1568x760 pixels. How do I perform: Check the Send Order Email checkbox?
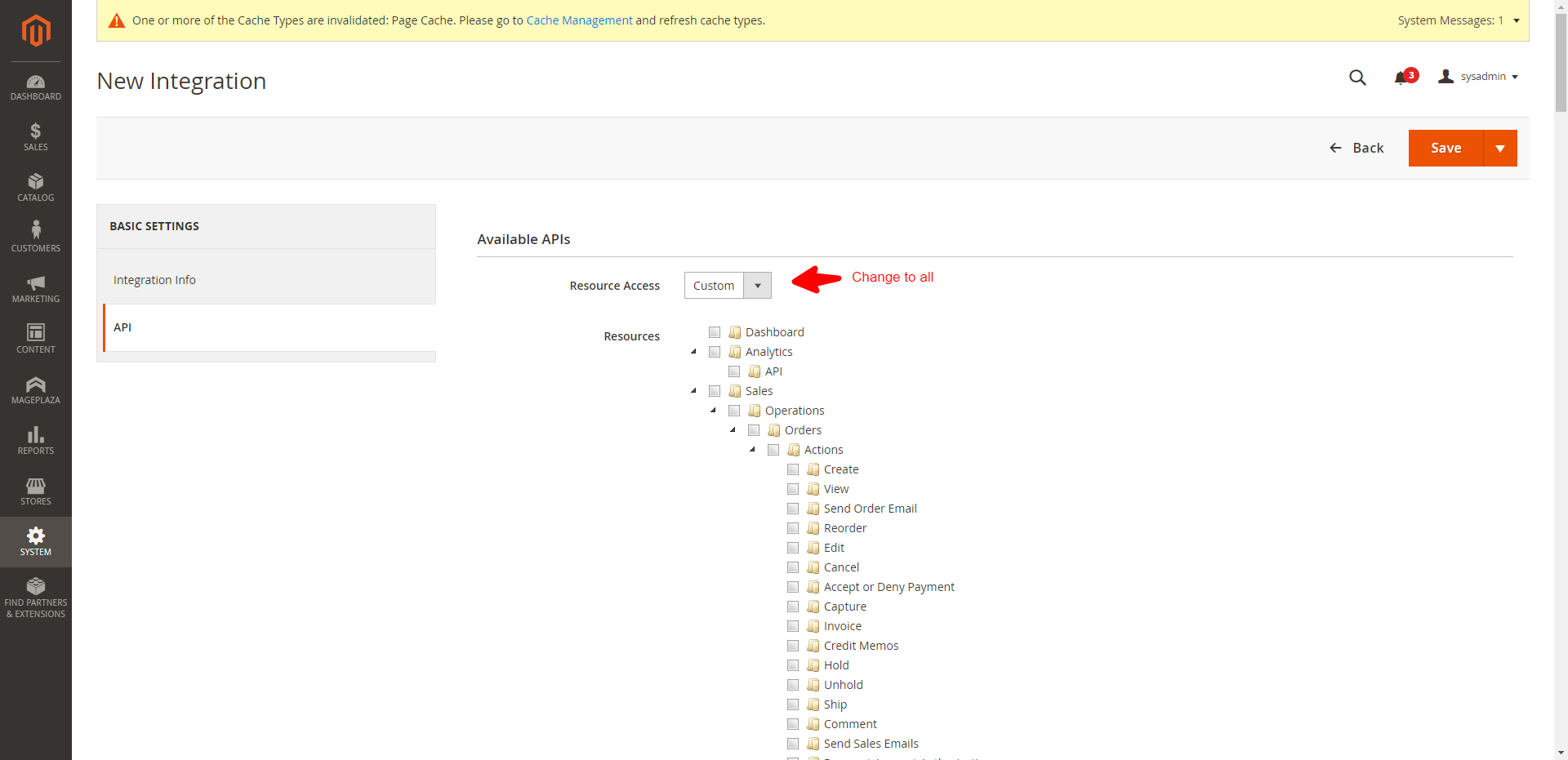(793, 509)
